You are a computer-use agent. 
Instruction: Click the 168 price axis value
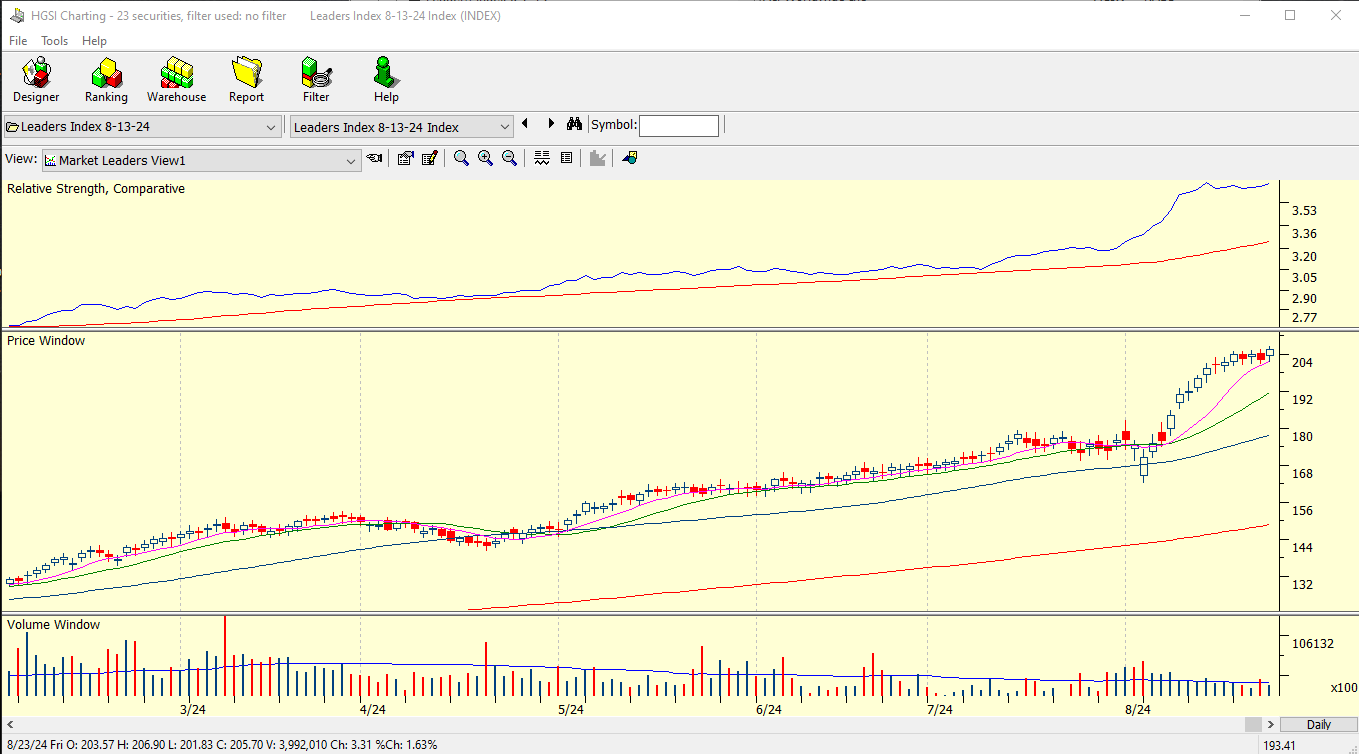coord(1302,473)
